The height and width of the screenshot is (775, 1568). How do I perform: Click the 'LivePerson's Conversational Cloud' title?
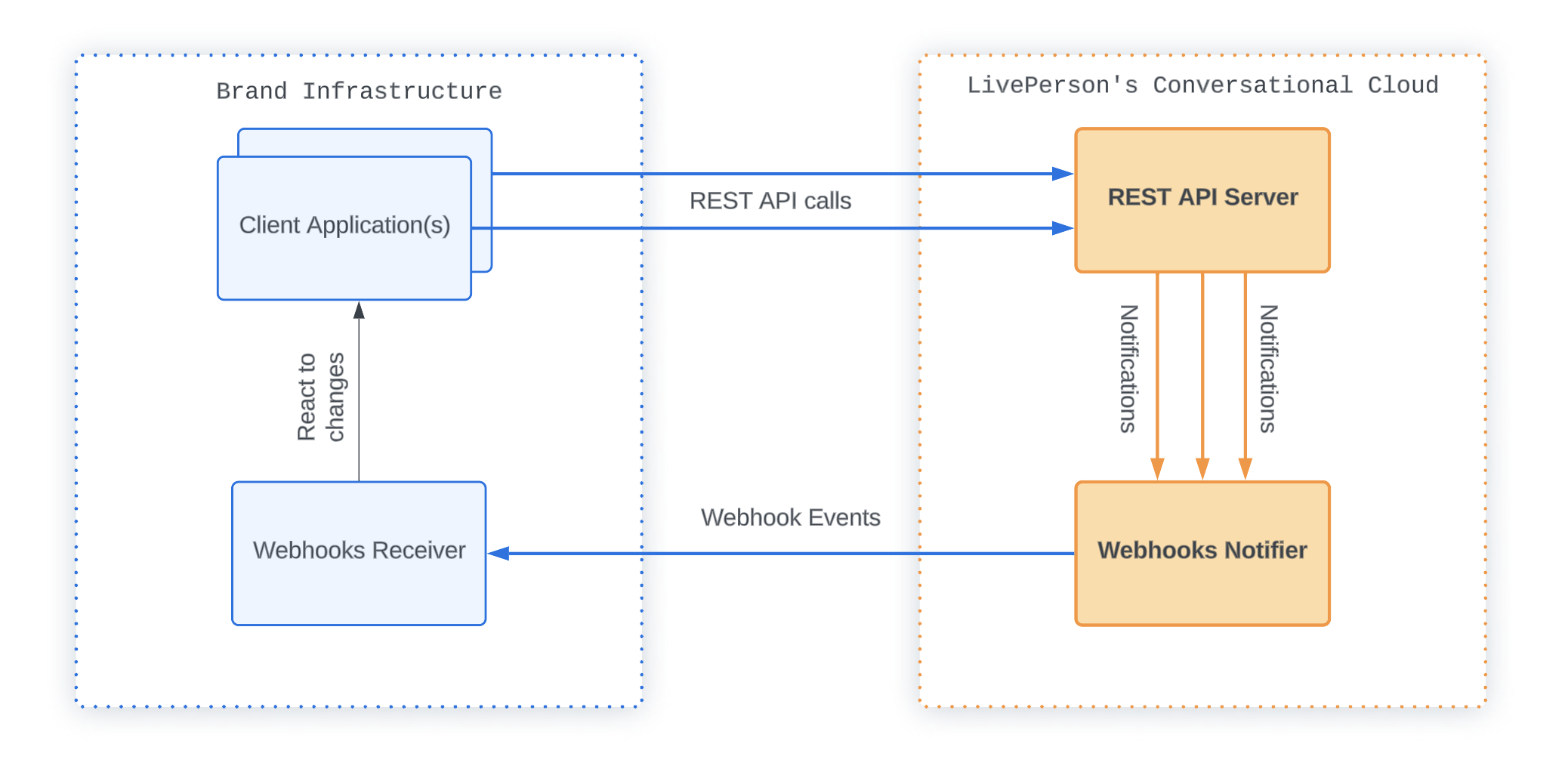tap(1202, 85)
